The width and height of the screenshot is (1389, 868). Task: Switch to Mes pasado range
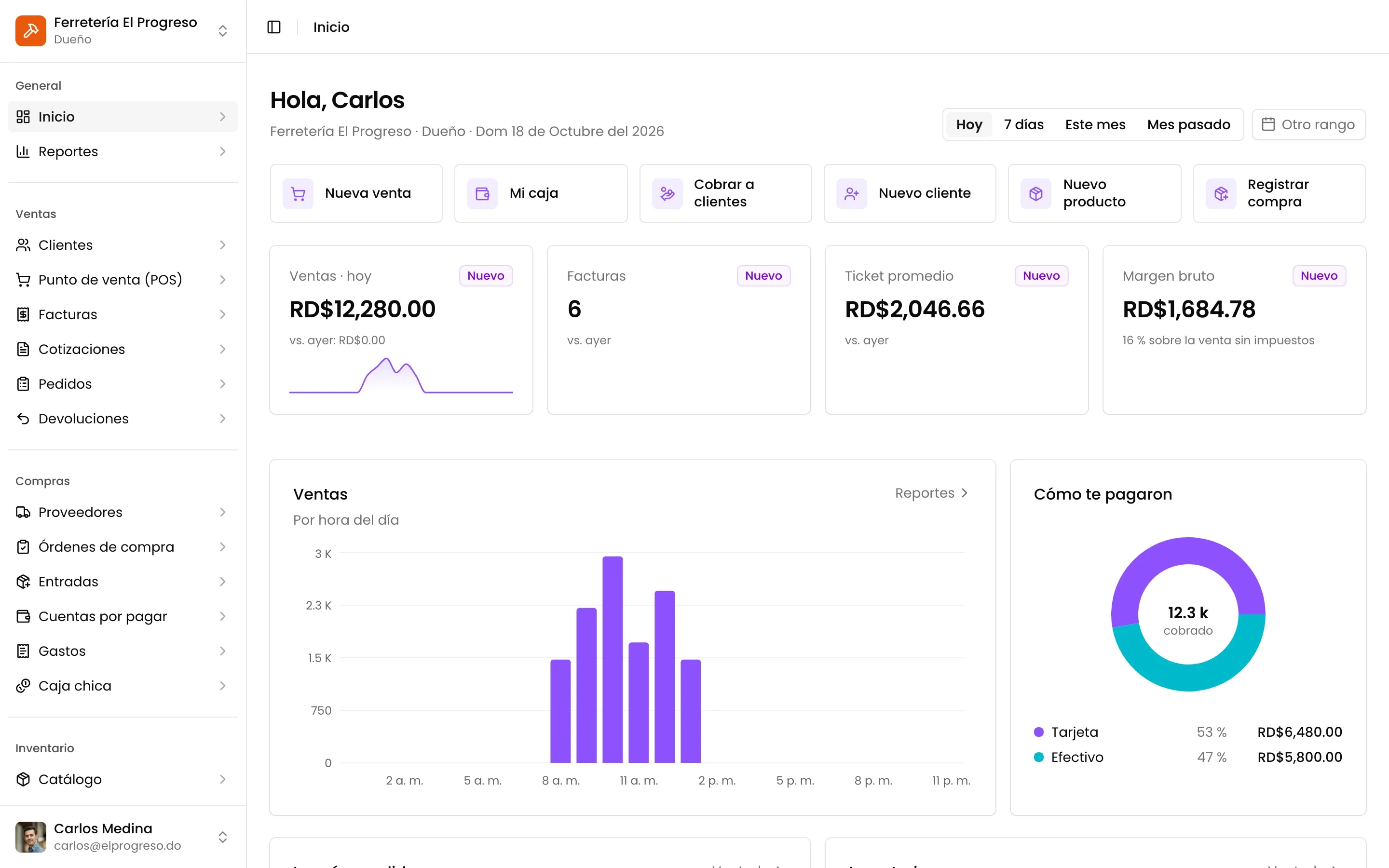[x=1188, y=124]
